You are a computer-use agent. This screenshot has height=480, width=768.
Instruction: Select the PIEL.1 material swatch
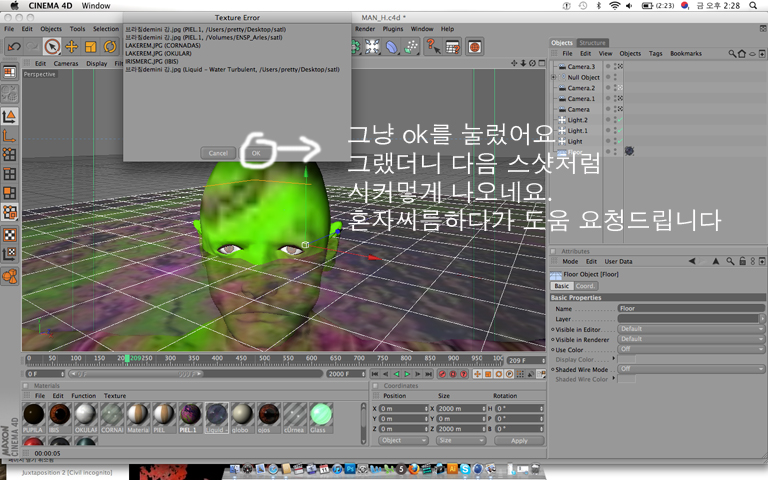click(x=190, y=418)
